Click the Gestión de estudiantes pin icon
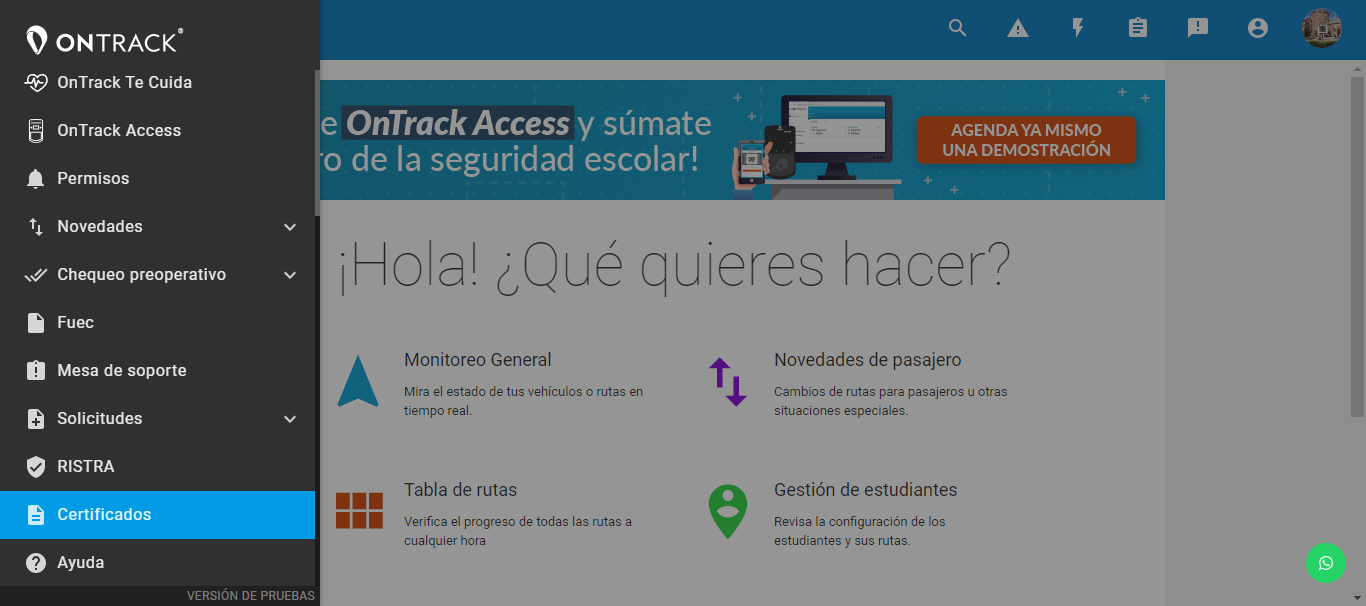This screenshot has width=1366, height=606. (x=727, y=512)
